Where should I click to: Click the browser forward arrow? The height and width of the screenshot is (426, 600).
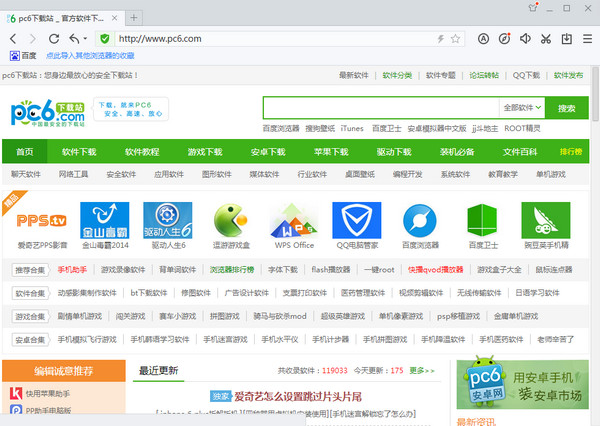click(33, 39)
